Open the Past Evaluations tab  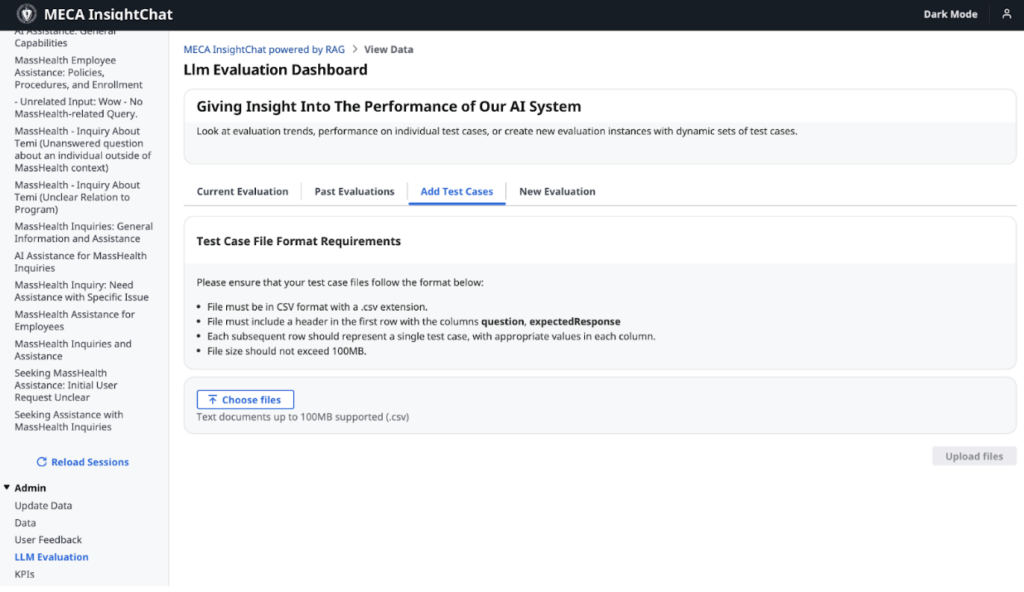click(x=355, y=191)
